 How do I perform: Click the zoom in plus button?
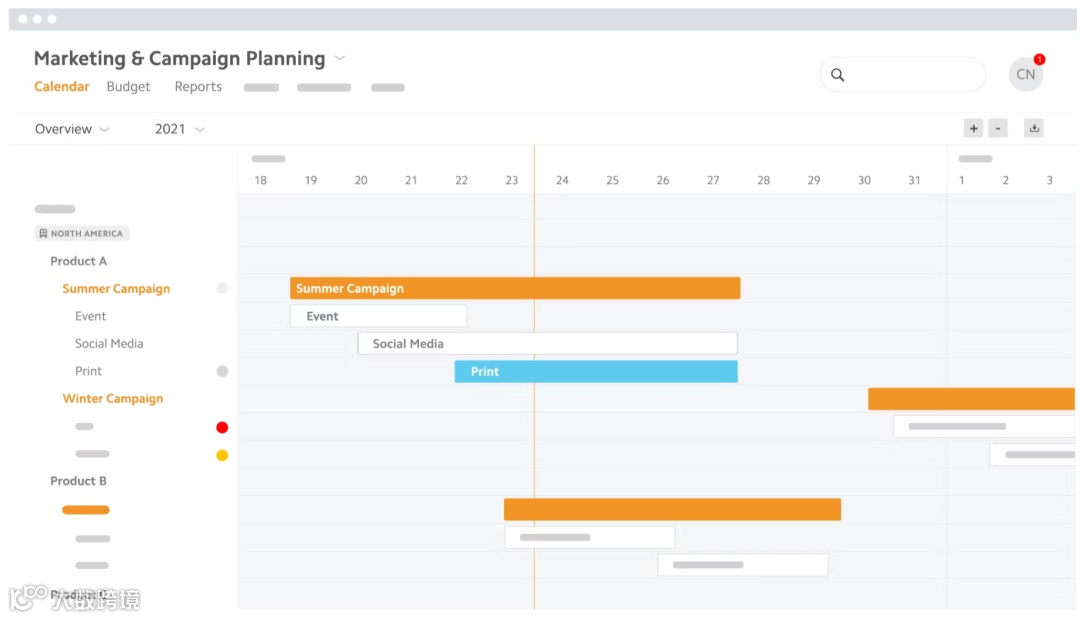(973, 128)
